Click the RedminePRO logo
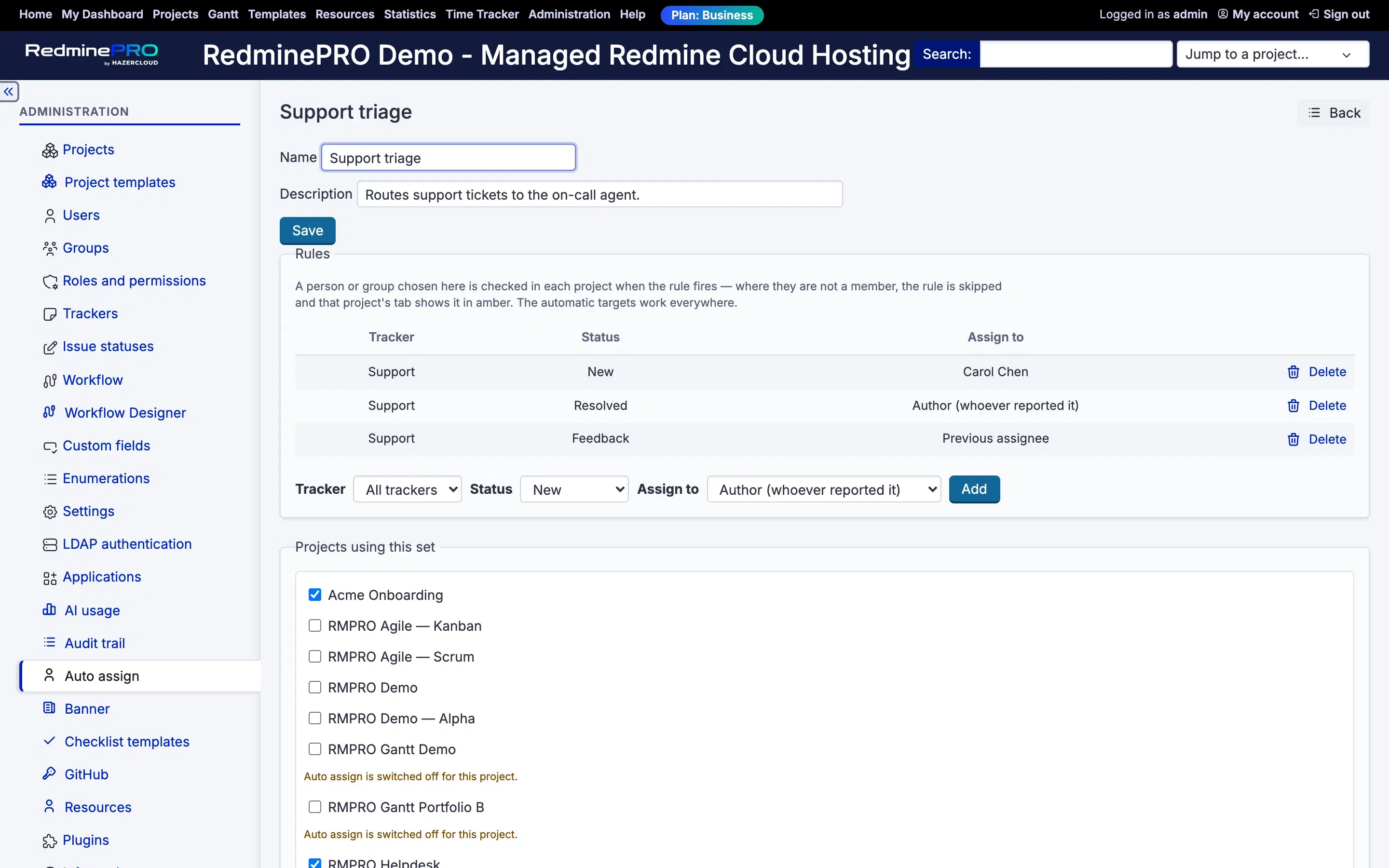Viewport: 1389px width, 868px height. (x=92, y=54)
